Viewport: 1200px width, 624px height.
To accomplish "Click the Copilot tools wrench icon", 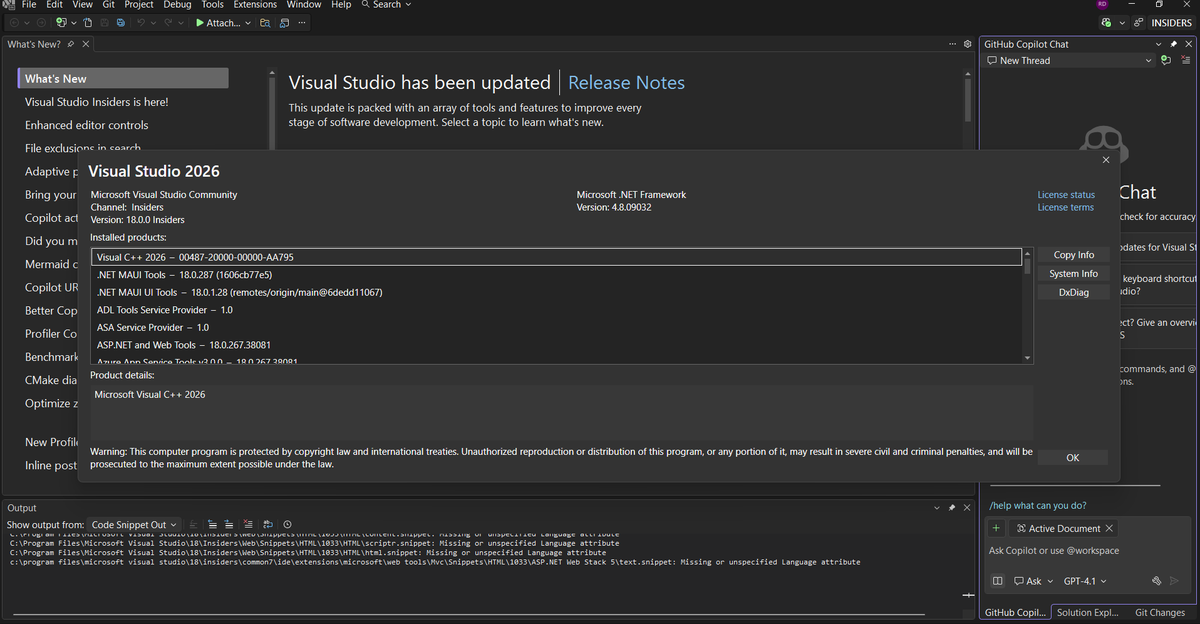I will pyautogui.click(x=1156, y=581).
